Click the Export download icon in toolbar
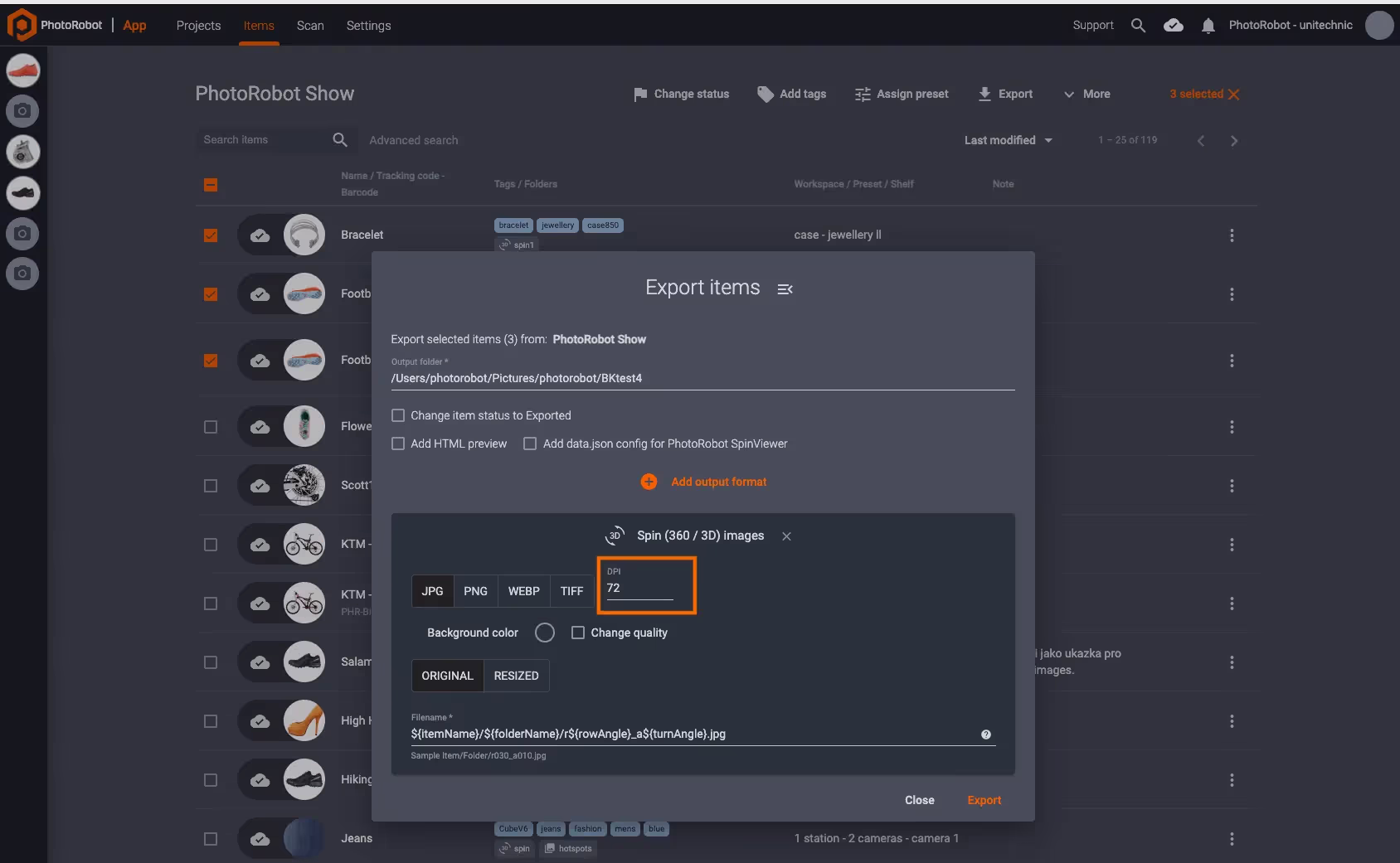Image resolution: width=1400 pixels, height=863 pixels. click(x=984, y=95)
